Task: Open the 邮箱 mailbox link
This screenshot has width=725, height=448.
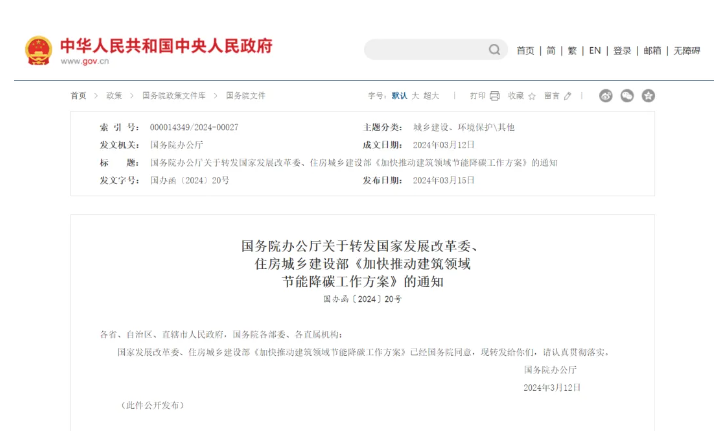Action: pyautogui.click(x=652, y=50)
